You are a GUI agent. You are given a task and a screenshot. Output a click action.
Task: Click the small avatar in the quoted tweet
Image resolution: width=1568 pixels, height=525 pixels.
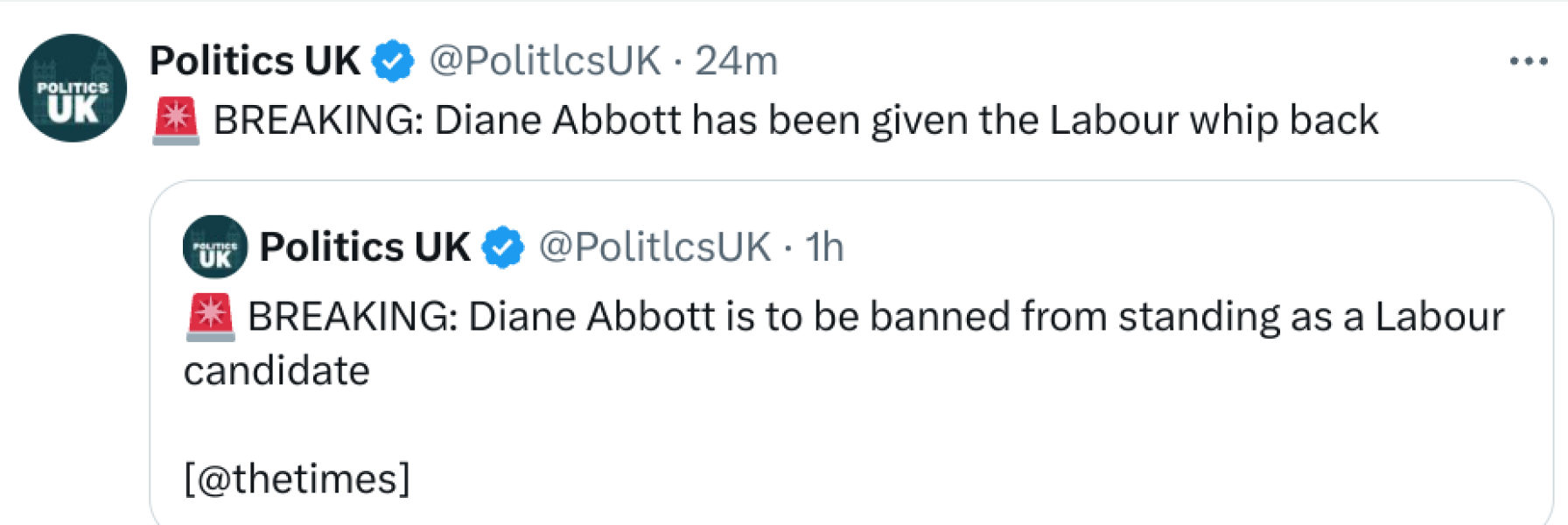(x=215, y=247)
